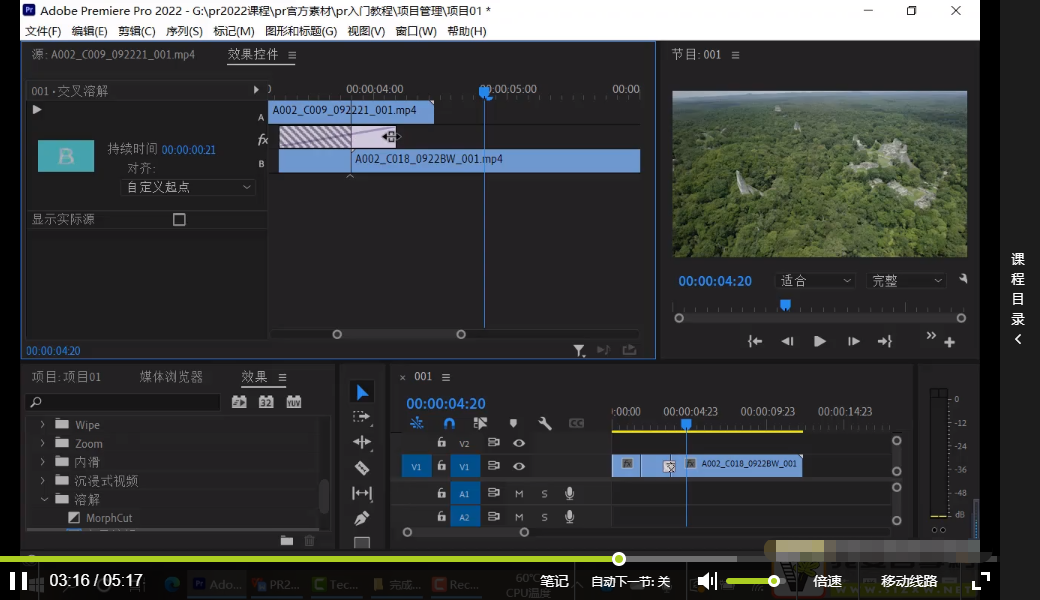Toggle nest-sequence insert mode icon
This screenshot has height=600, width=1040.
[417, 423]
